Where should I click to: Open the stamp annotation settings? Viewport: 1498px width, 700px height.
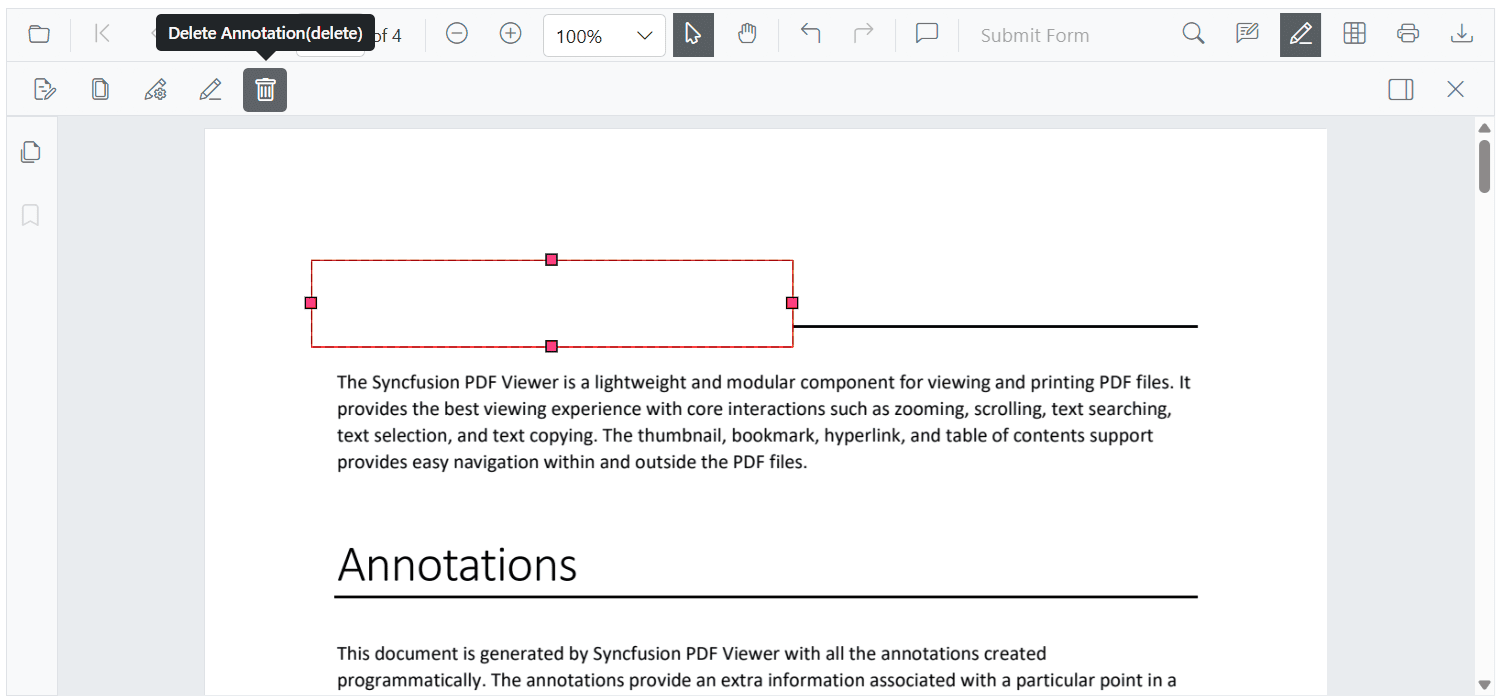[155, 89]
